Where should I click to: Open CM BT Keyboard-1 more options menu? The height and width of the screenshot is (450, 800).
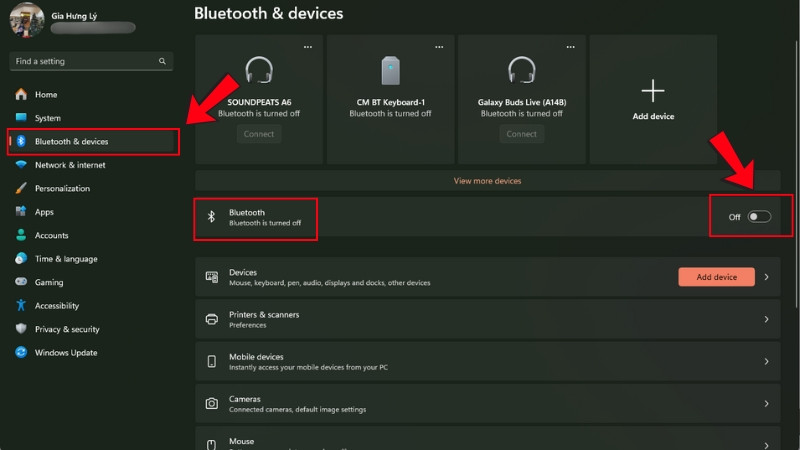[439, 47]
